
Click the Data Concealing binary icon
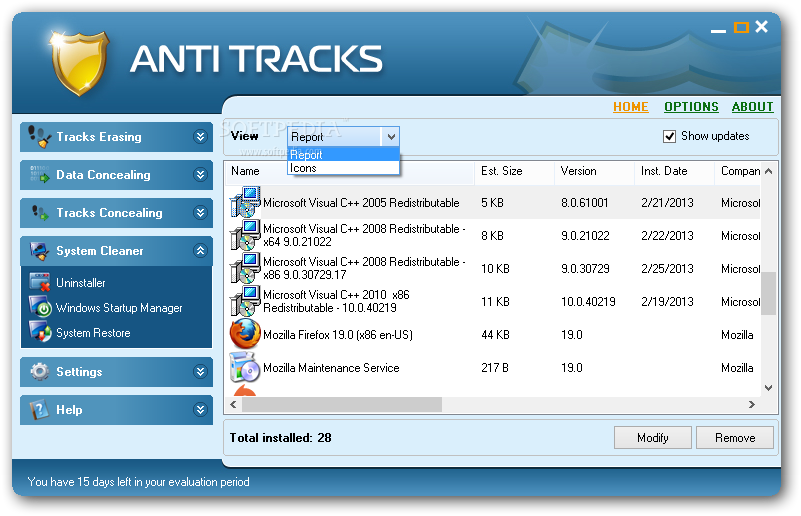[x=39, y=175]
